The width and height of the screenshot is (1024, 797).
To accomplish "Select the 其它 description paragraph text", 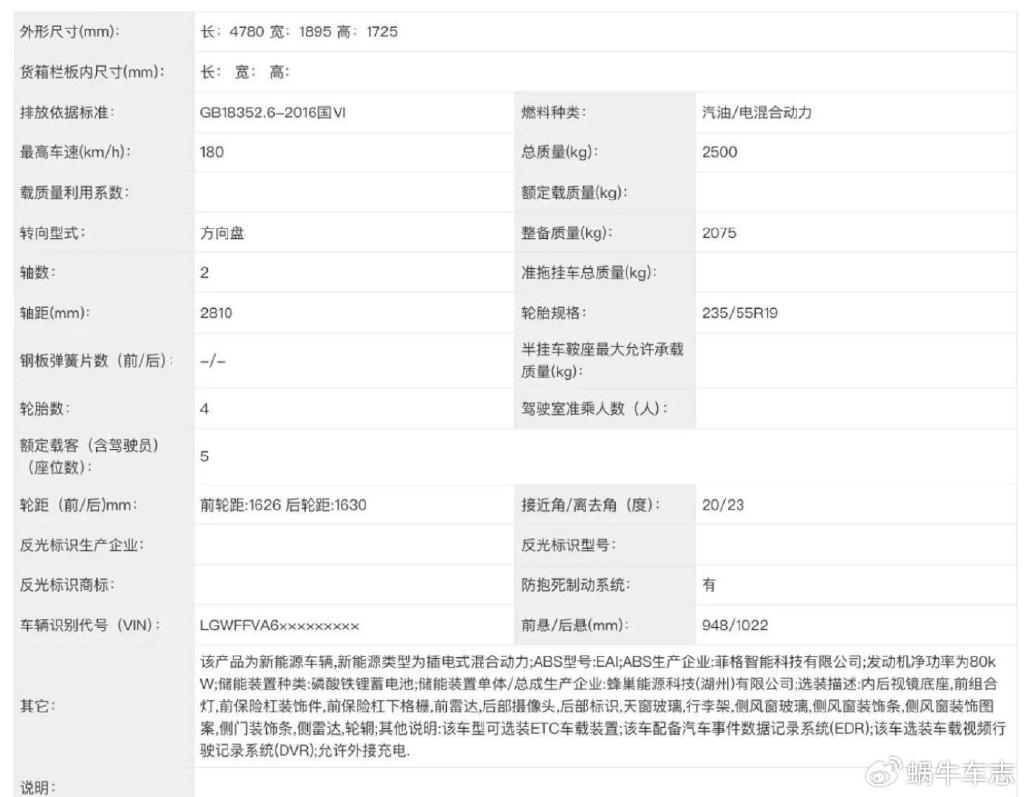I will pos(602,706).
